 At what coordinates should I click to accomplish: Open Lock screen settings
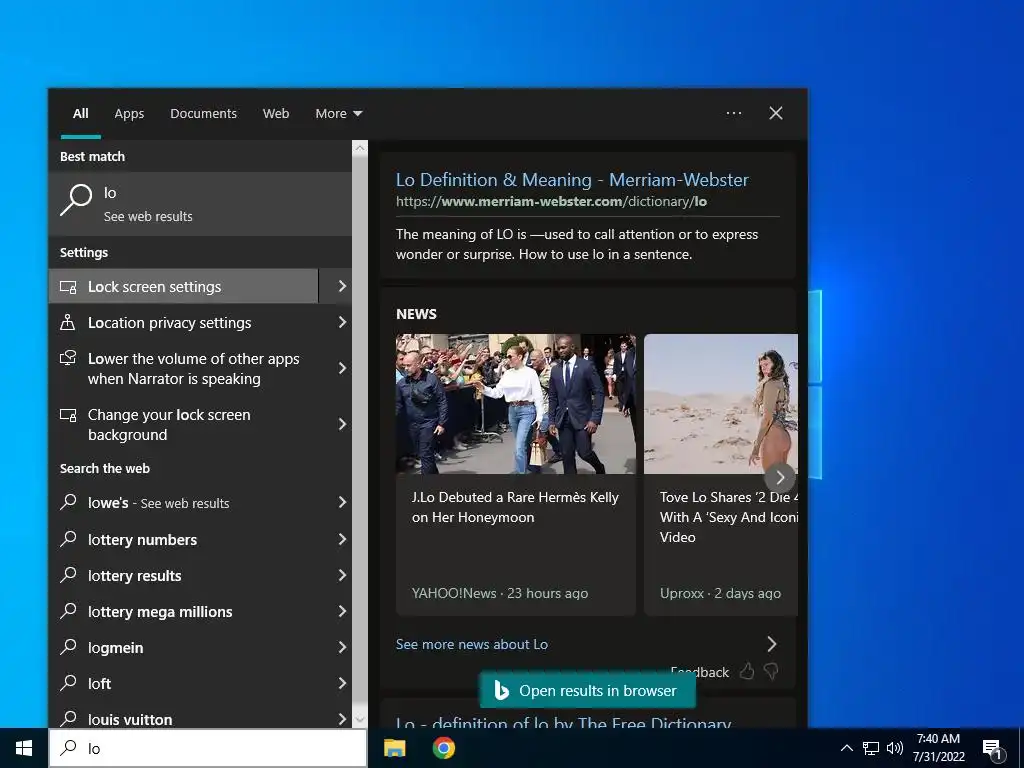pyautogui.click(x=184, y=286)
